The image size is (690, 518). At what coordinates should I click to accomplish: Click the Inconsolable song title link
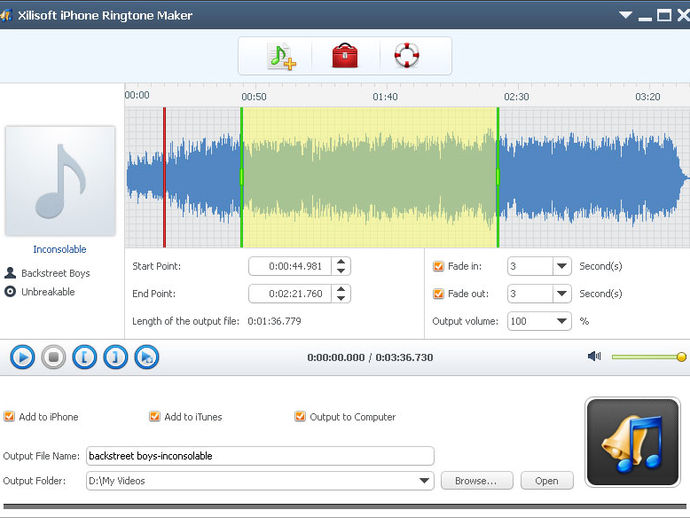coord(60,250)
